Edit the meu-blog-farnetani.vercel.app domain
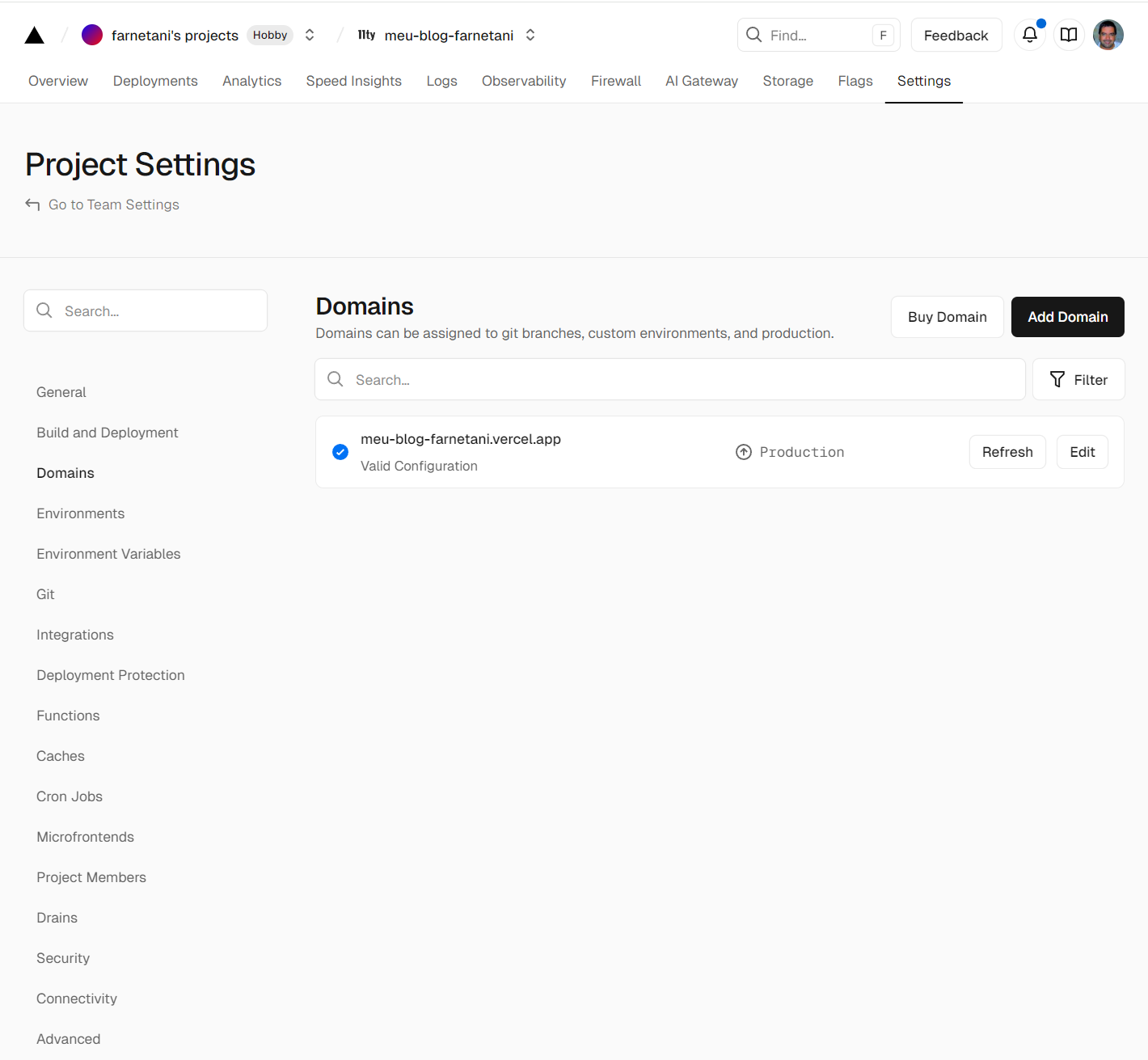 point(1082,452)
